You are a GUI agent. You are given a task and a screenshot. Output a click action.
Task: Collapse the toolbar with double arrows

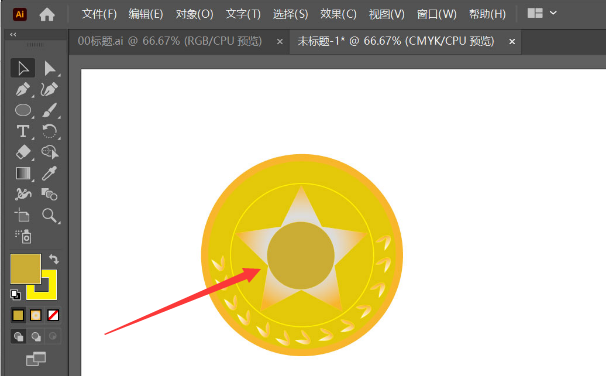[13, 34]
